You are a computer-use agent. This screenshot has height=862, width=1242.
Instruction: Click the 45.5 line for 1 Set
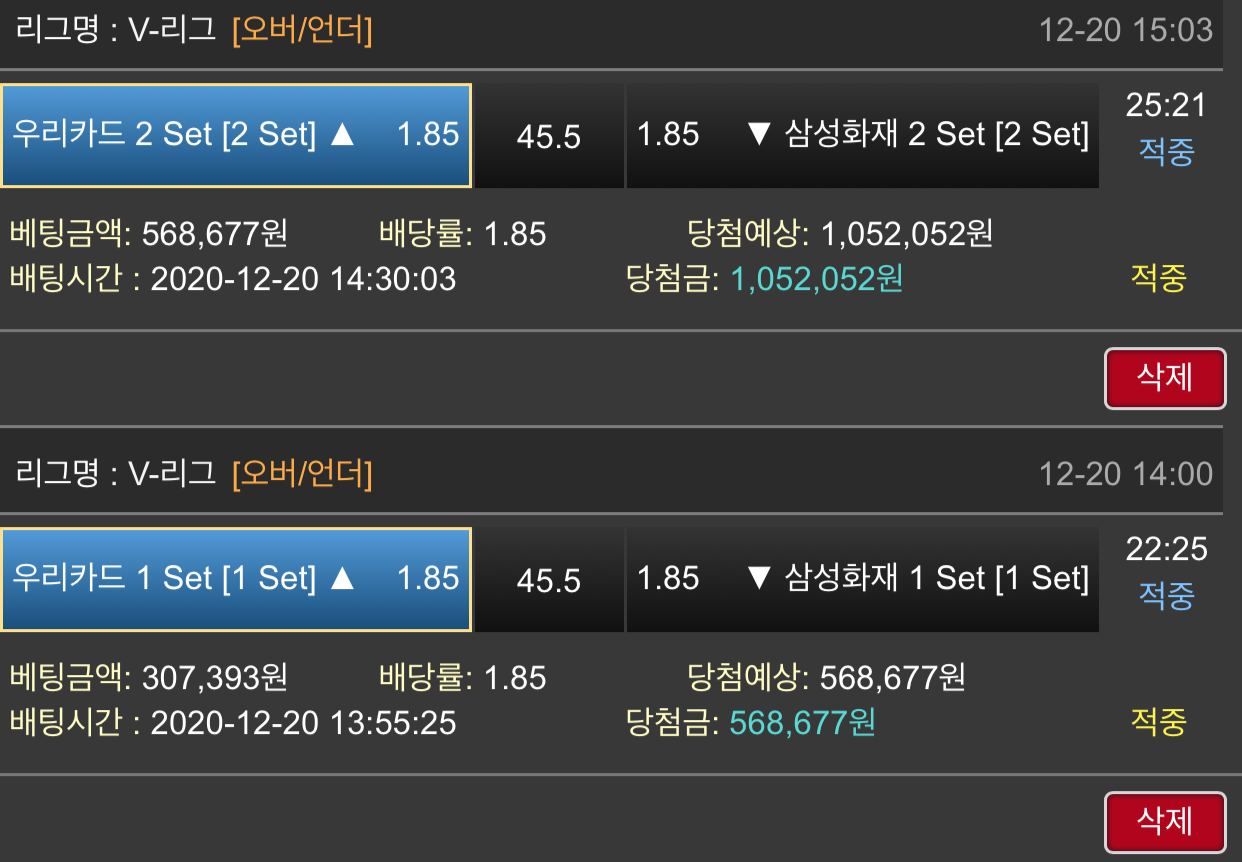[548, 581]
